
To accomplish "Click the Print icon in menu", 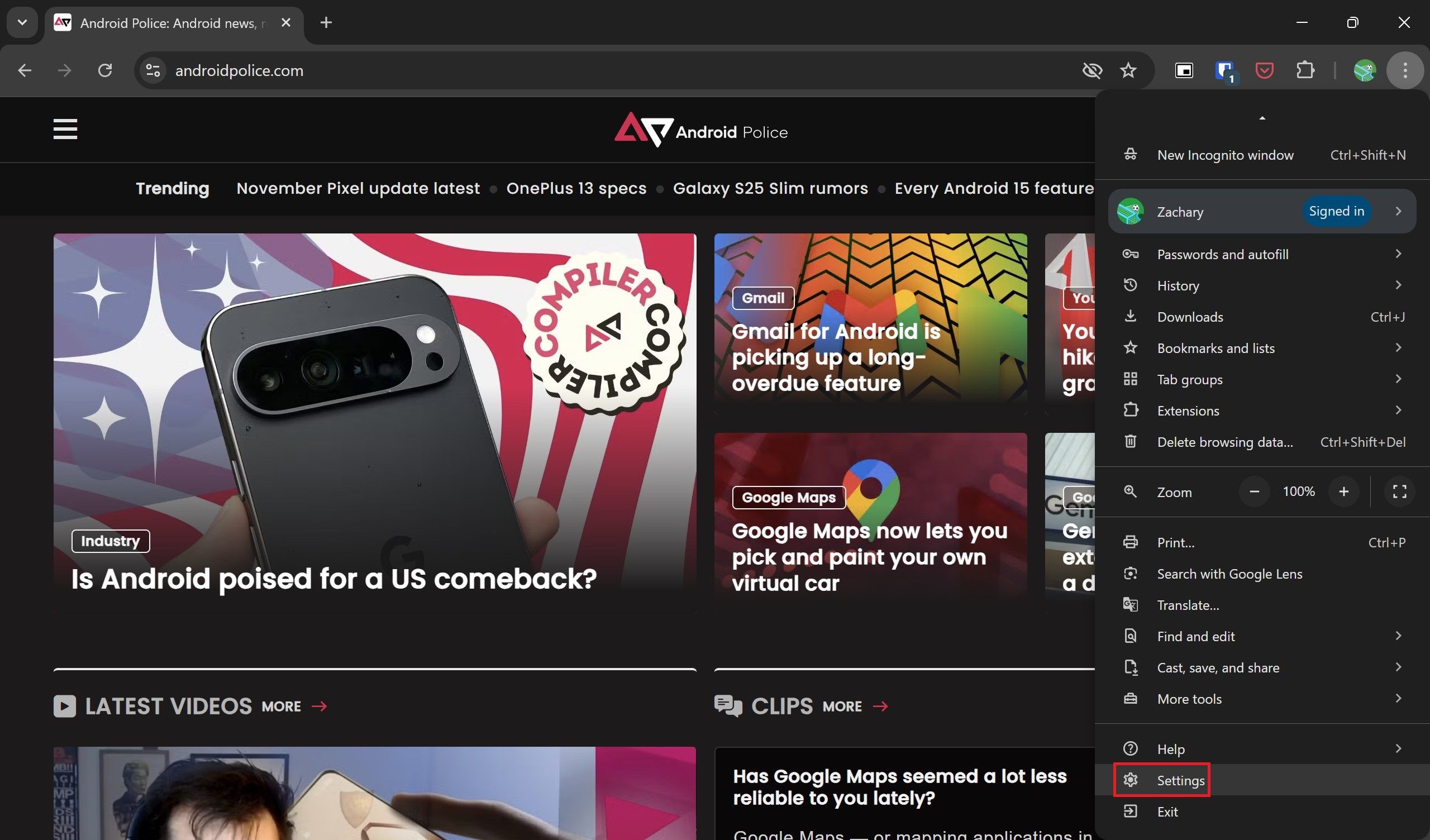I will pyautogui.click(x=1130, y=541).
